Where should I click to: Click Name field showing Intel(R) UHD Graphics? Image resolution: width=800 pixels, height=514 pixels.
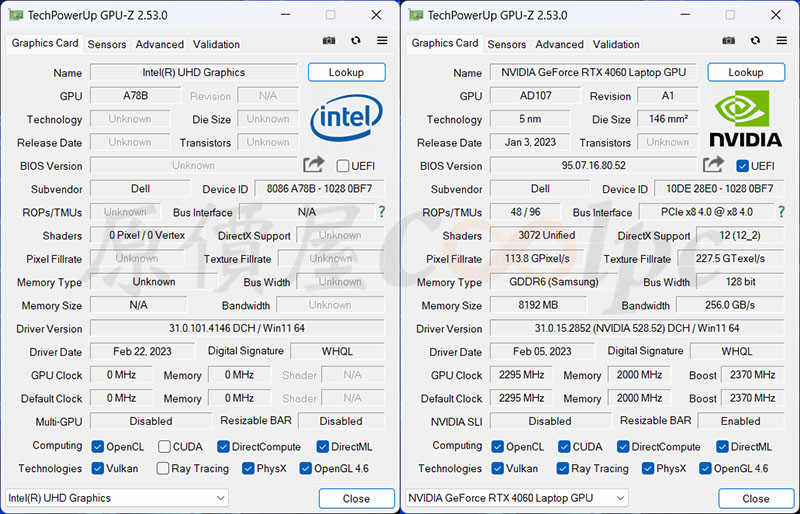coord(194,72)
